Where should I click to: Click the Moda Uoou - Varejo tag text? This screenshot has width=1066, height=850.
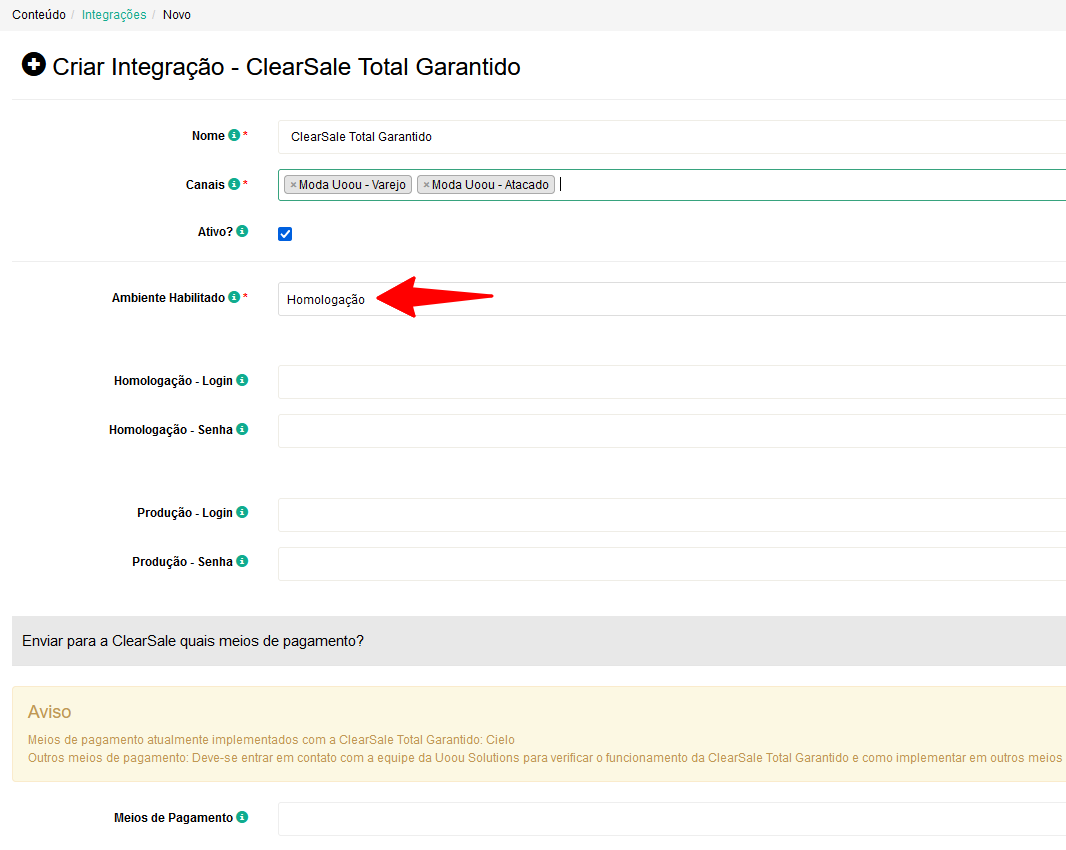pos(352,185)
